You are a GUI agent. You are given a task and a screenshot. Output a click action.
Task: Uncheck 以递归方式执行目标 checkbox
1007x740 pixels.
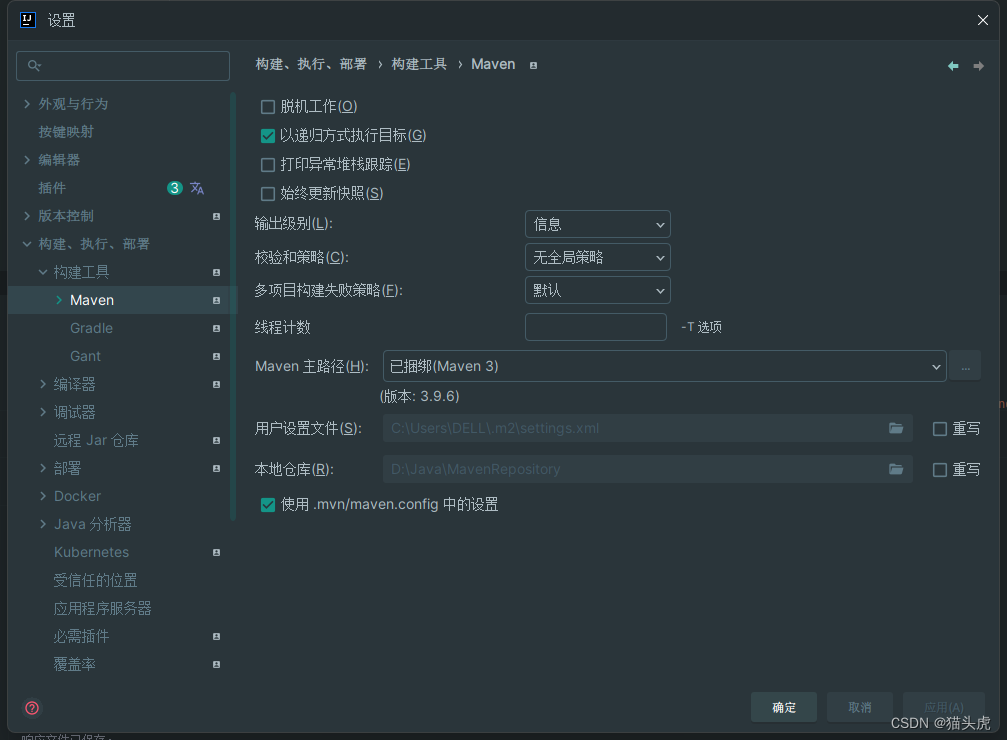pyautogui.click(x=268, y=136)
